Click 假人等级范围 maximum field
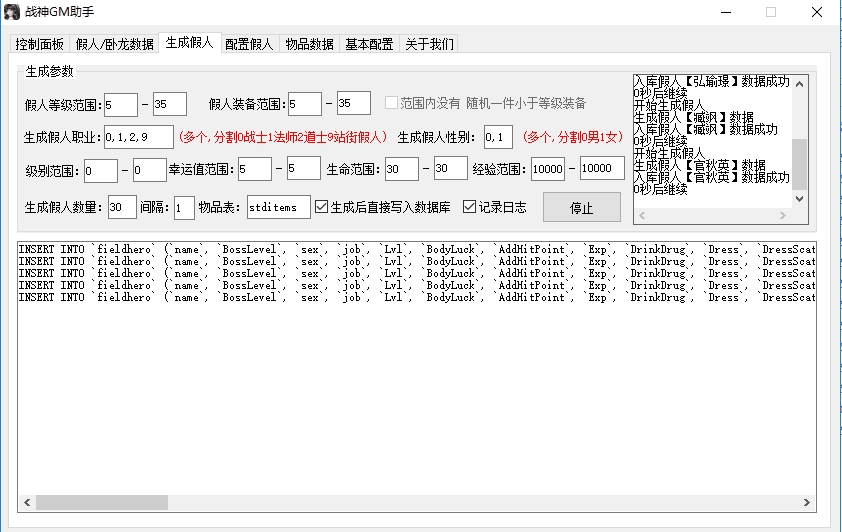This screenshot has width=842, height=532. click(170, 104)
